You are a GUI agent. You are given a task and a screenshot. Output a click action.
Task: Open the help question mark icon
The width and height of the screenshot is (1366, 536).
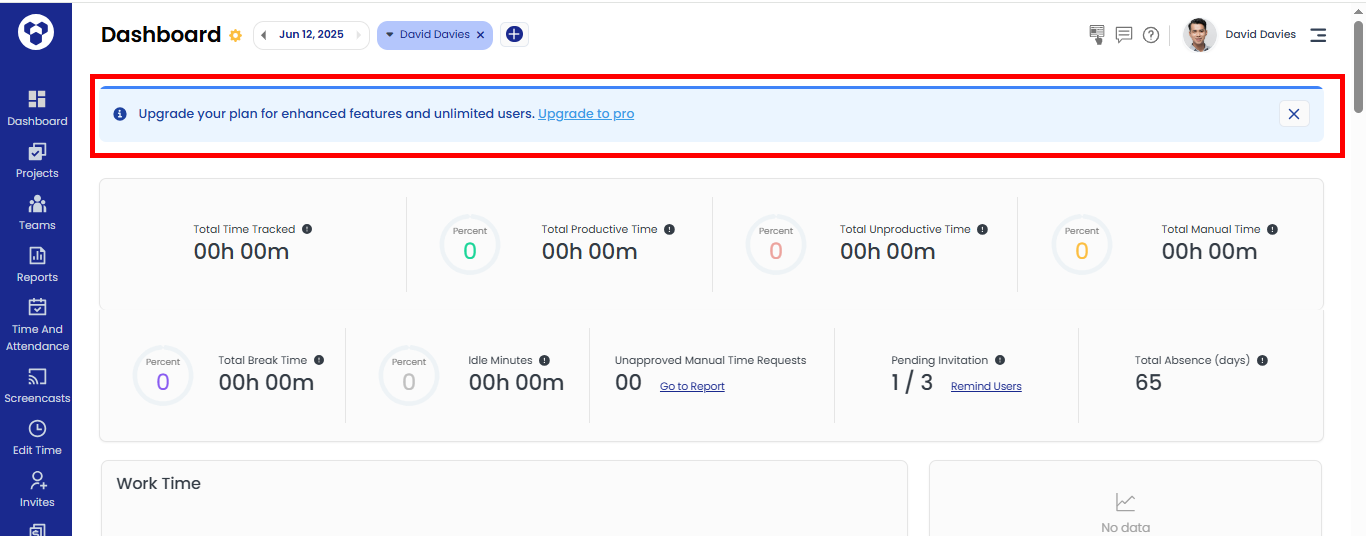(x=1151, y=35)
